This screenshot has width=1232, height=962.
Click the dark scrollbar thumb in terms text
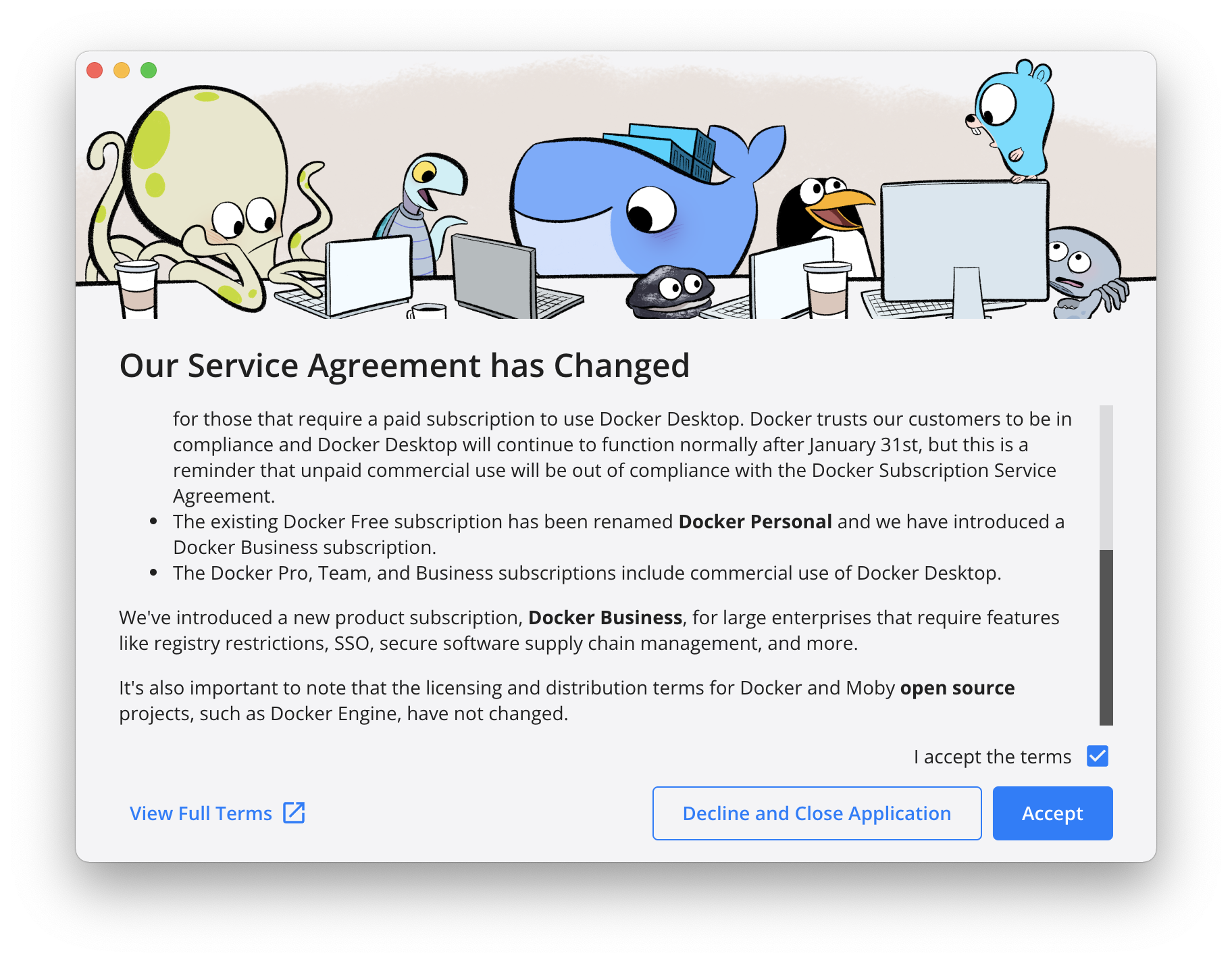point(1106,637)
